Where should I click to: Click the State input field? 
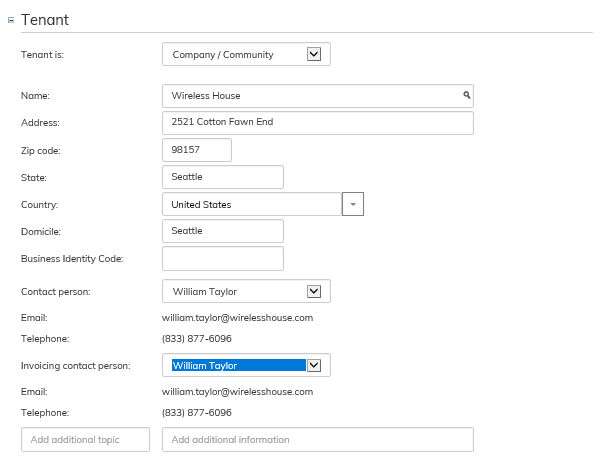coord(222,177)
